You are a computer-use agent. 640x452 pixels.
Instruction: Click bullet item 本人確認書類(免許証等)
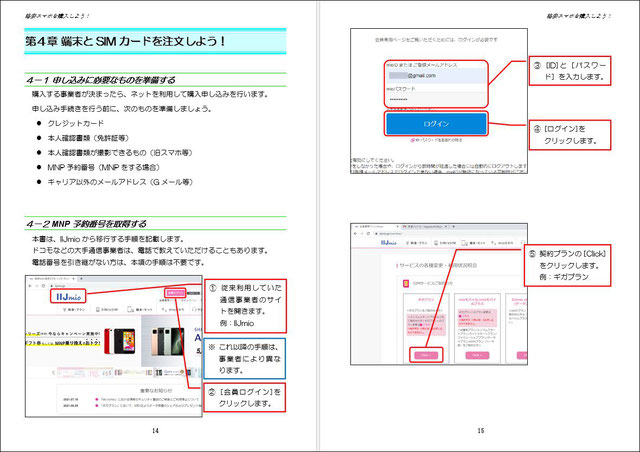[88, 138]
